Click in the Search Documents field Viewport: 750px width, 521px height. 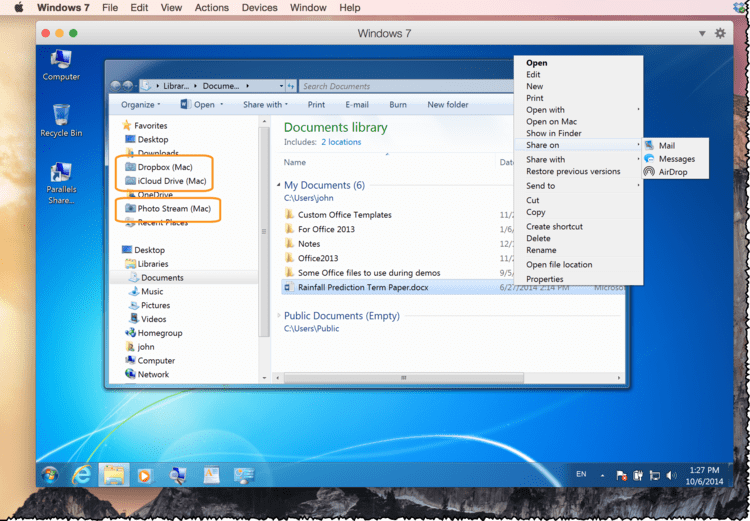(407, 86)
